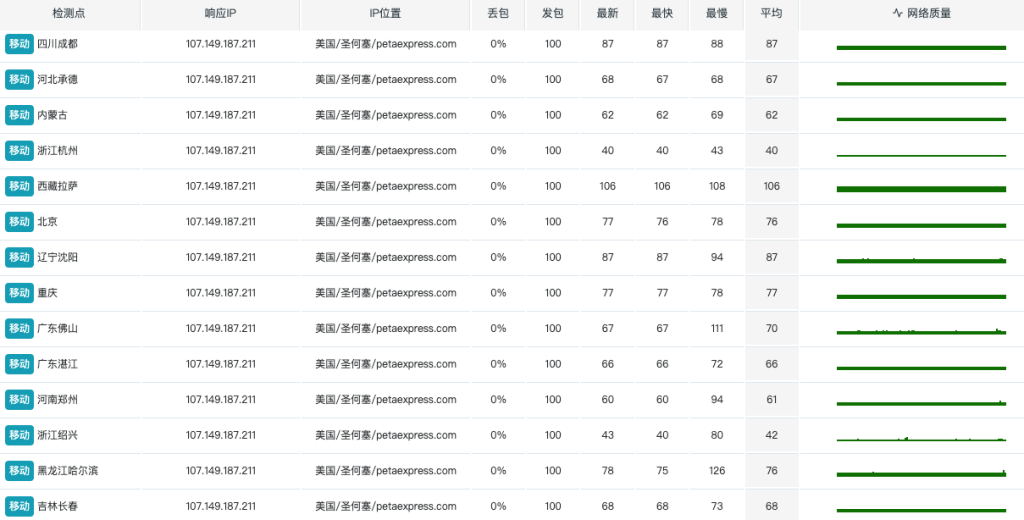Click the IP location in 广东佛山 row
The height and width of the screenshot is (520, 1024).
point(385,328)
